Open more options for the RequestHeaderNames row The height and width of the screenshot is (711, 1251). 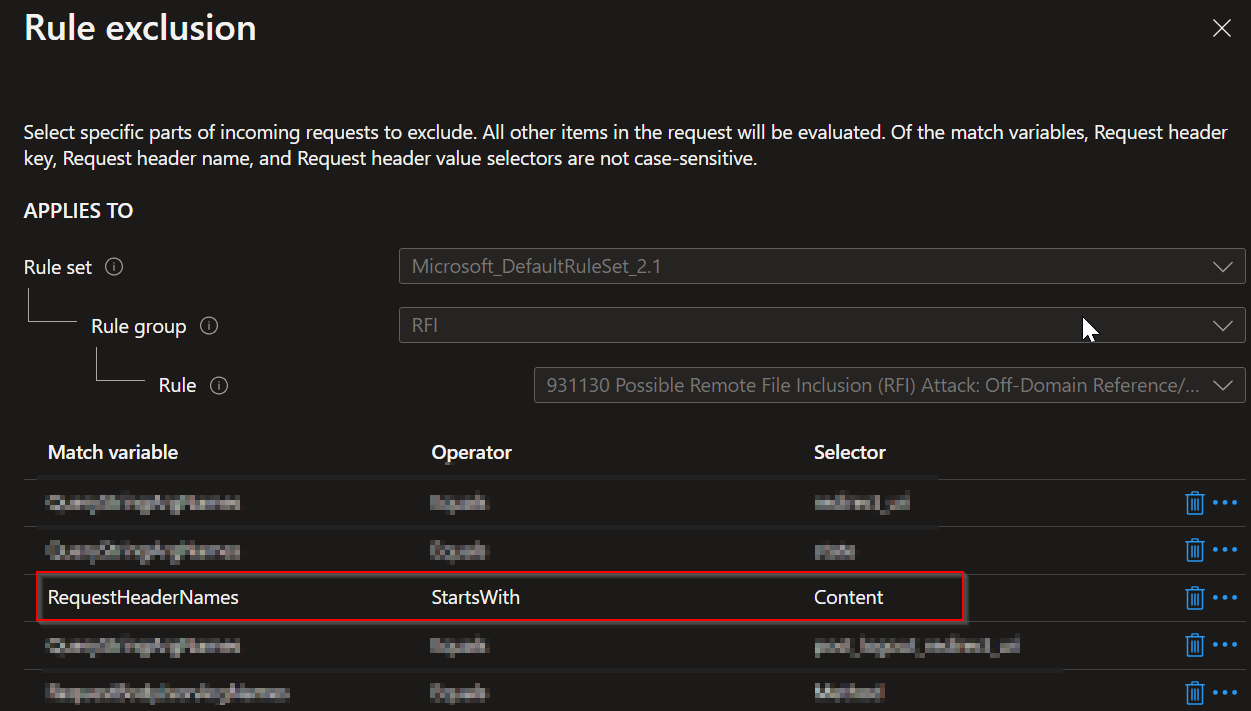coord(1226,597)
